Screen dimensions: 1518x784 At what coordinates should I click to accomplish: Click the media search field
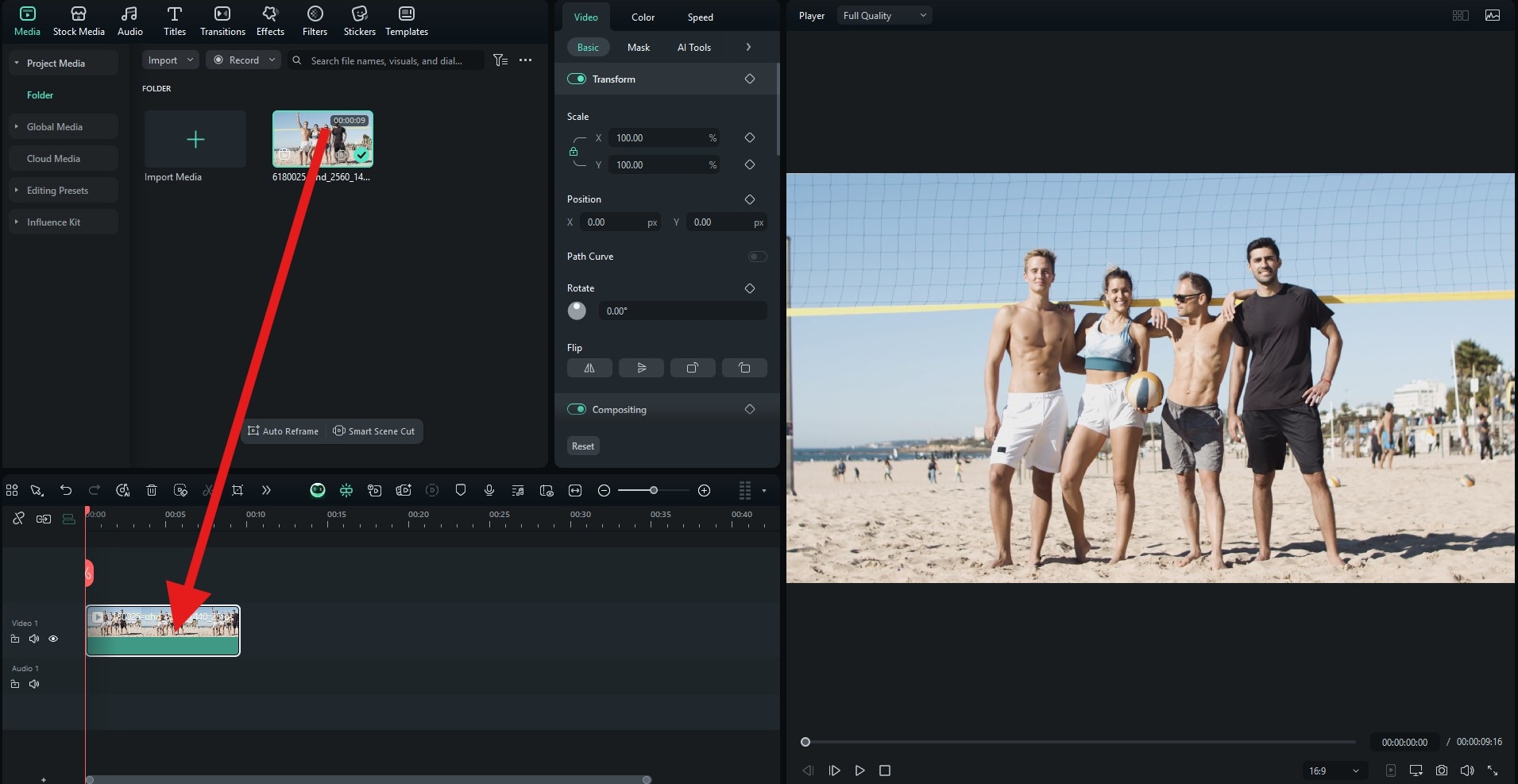click(x=386, y=60)
